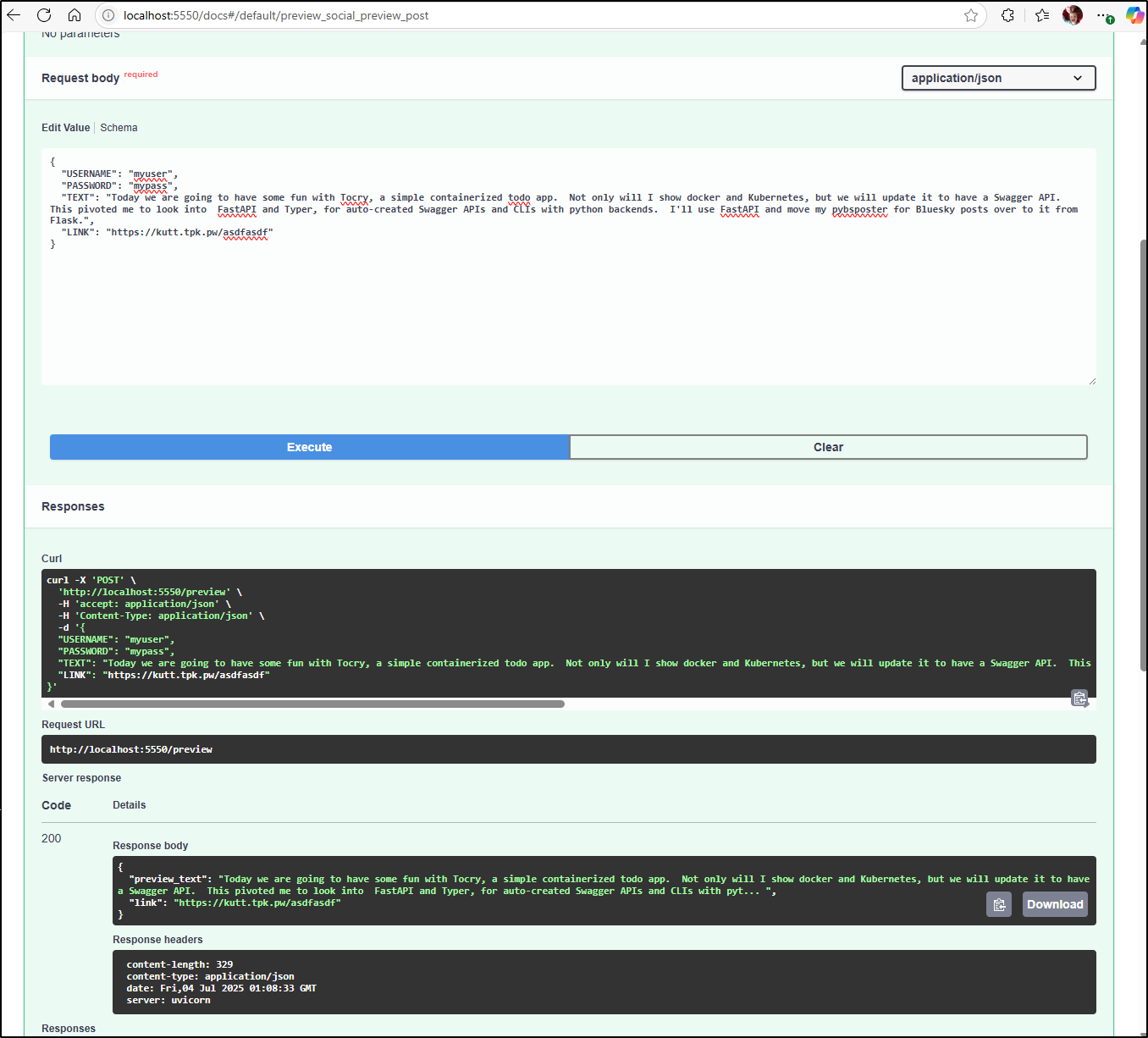Click the curl block horizontal scrollbar
The width and height of the screenshot is (1148, 1038).
coord(312,704)
